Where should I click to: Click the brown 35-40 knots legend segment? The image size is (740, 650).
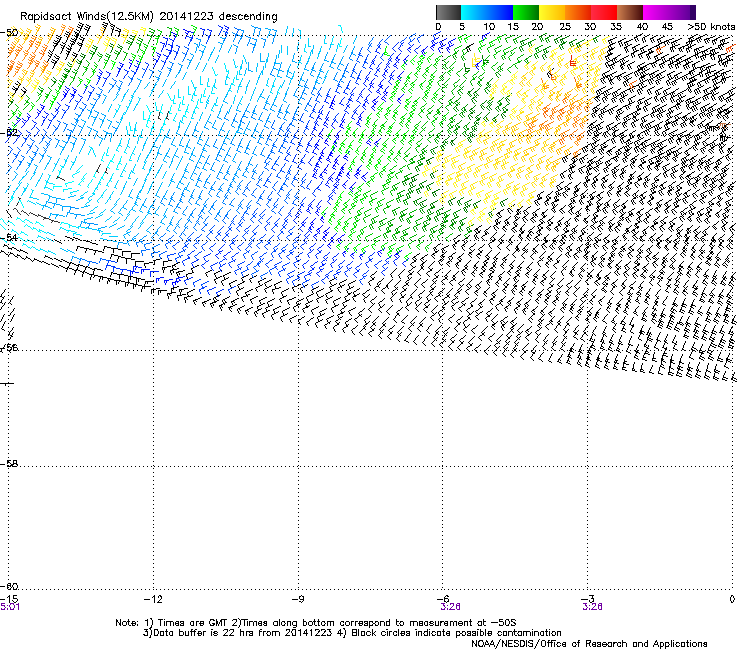pos(630,12)
